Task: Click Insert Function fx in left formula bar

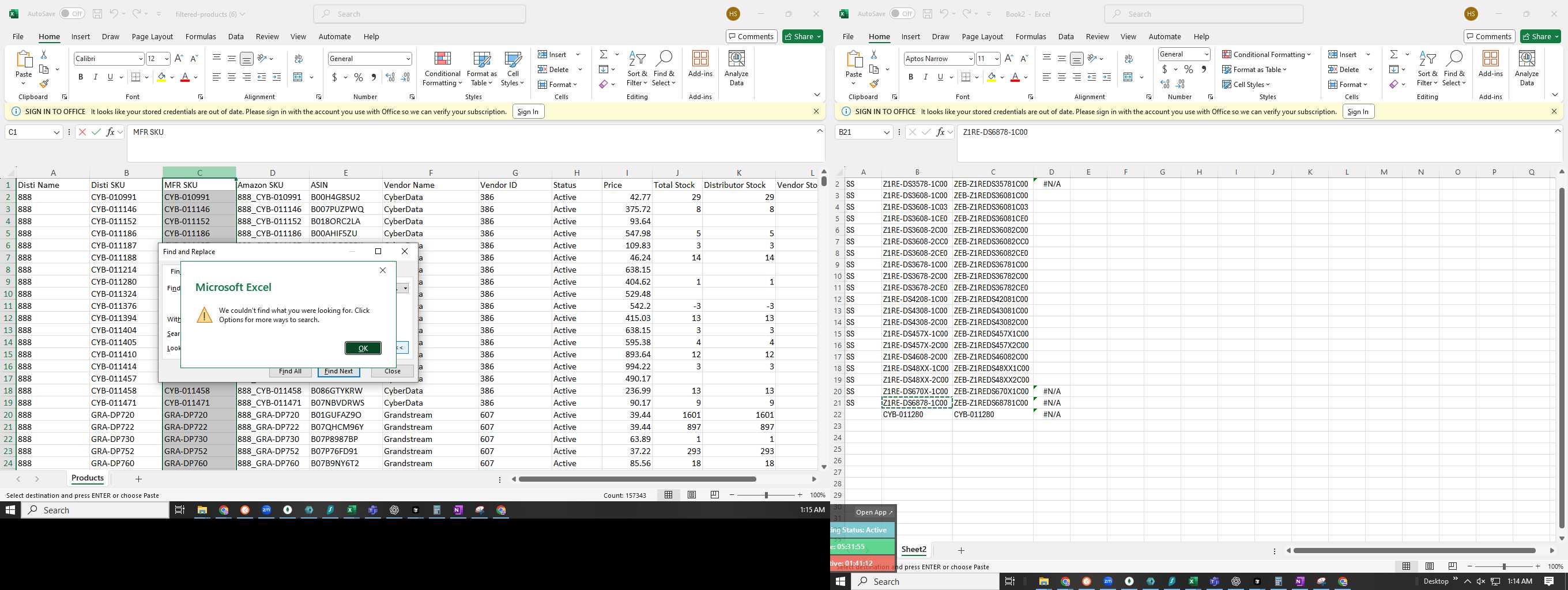Action: (x=110, y=132)
